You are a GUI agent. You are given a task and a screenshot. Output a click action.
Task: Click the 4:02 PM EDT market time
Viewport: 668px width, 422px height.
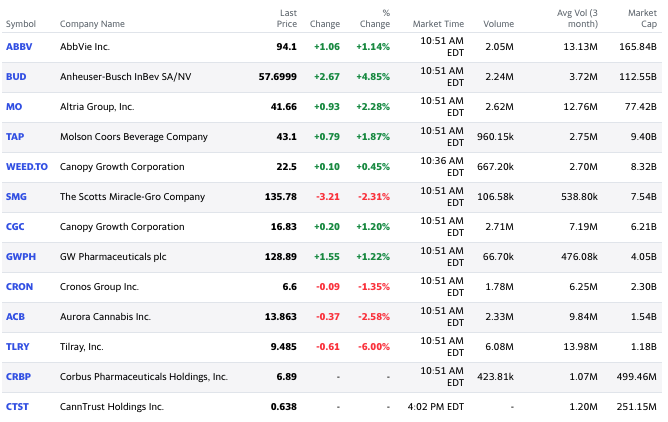(x=436, y=407)
